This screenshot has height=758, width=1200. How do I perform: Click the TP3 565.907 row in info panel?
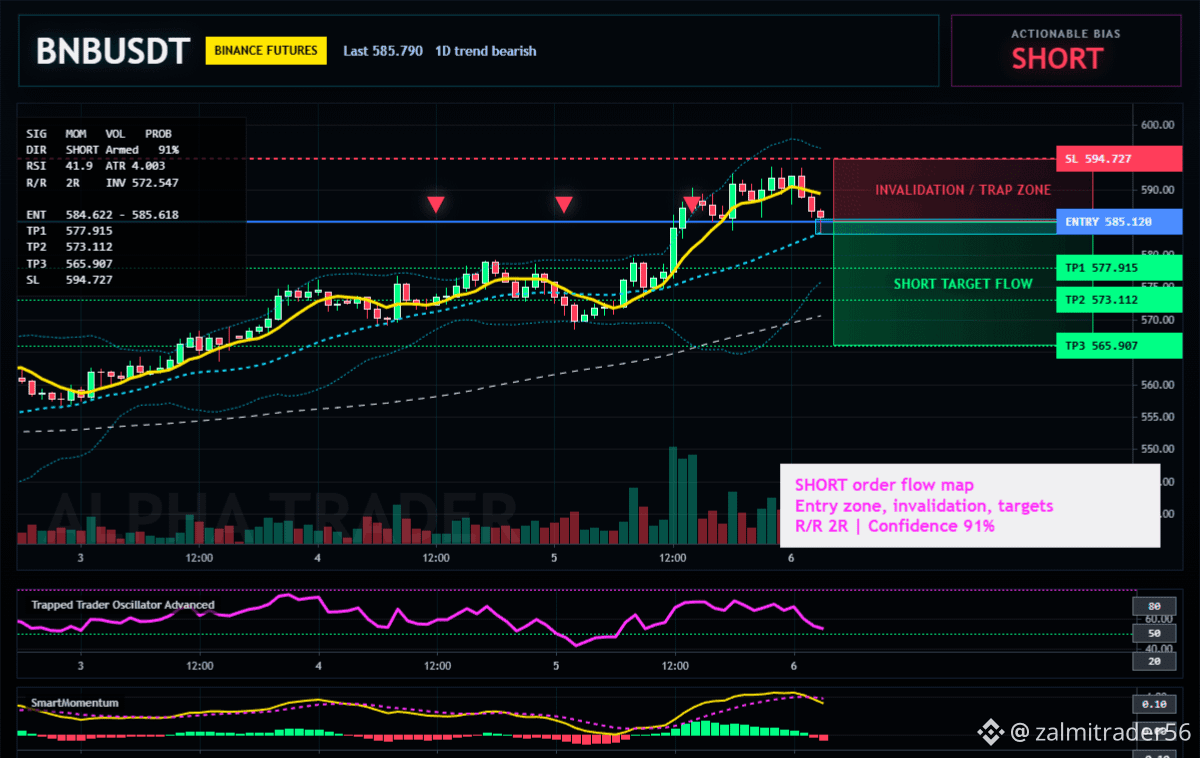70,264
